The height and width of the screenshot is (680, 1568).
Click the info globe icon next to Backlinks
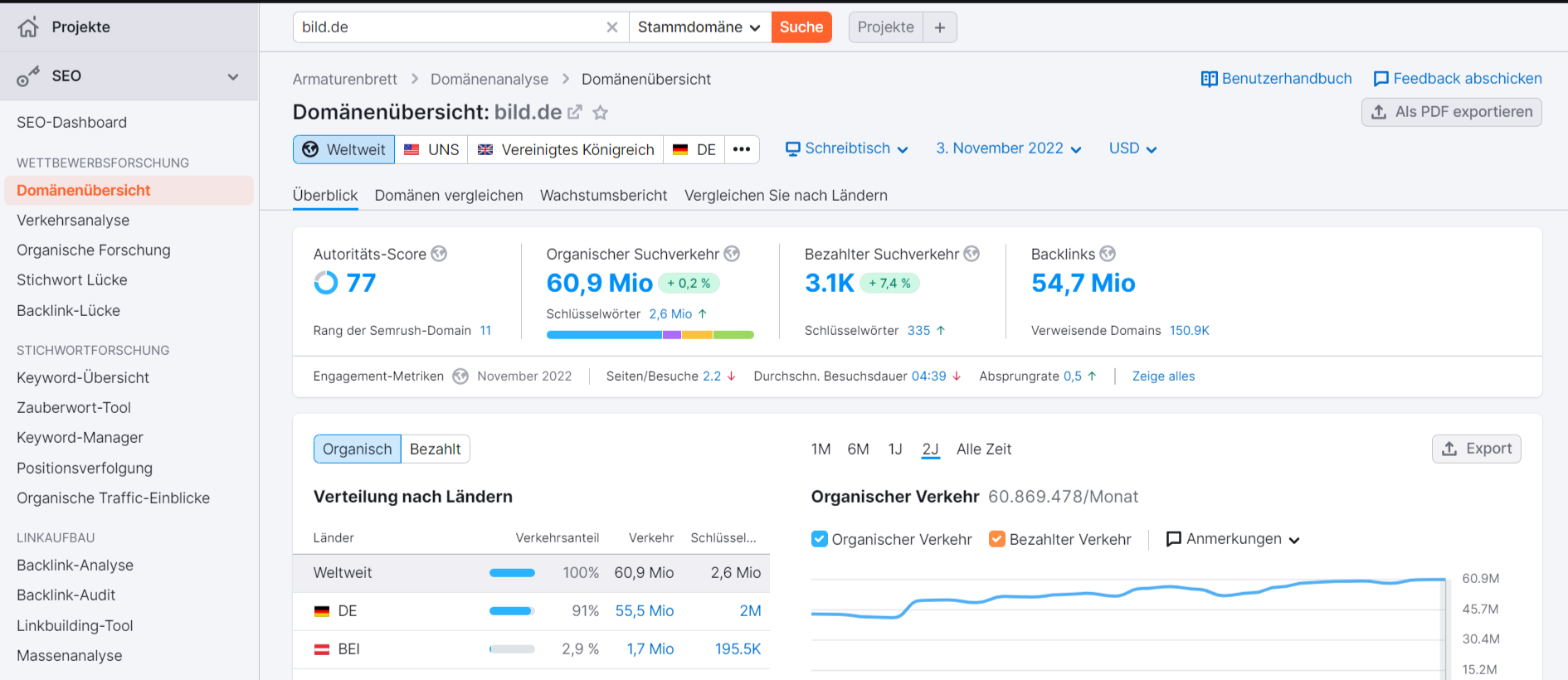(1108, 254)
